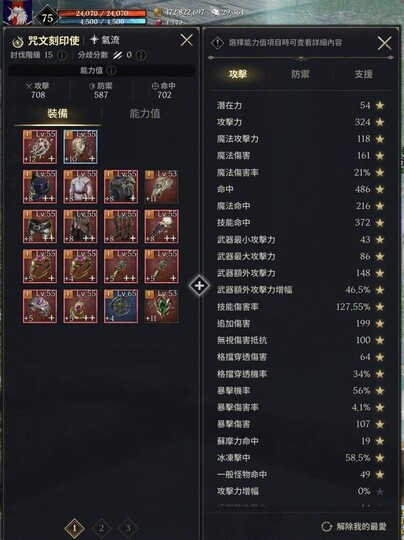Viewport: 404px width, 540px height.
Task: Open the Lv.65 blue +4 equipment item
Action: (121, 306)
